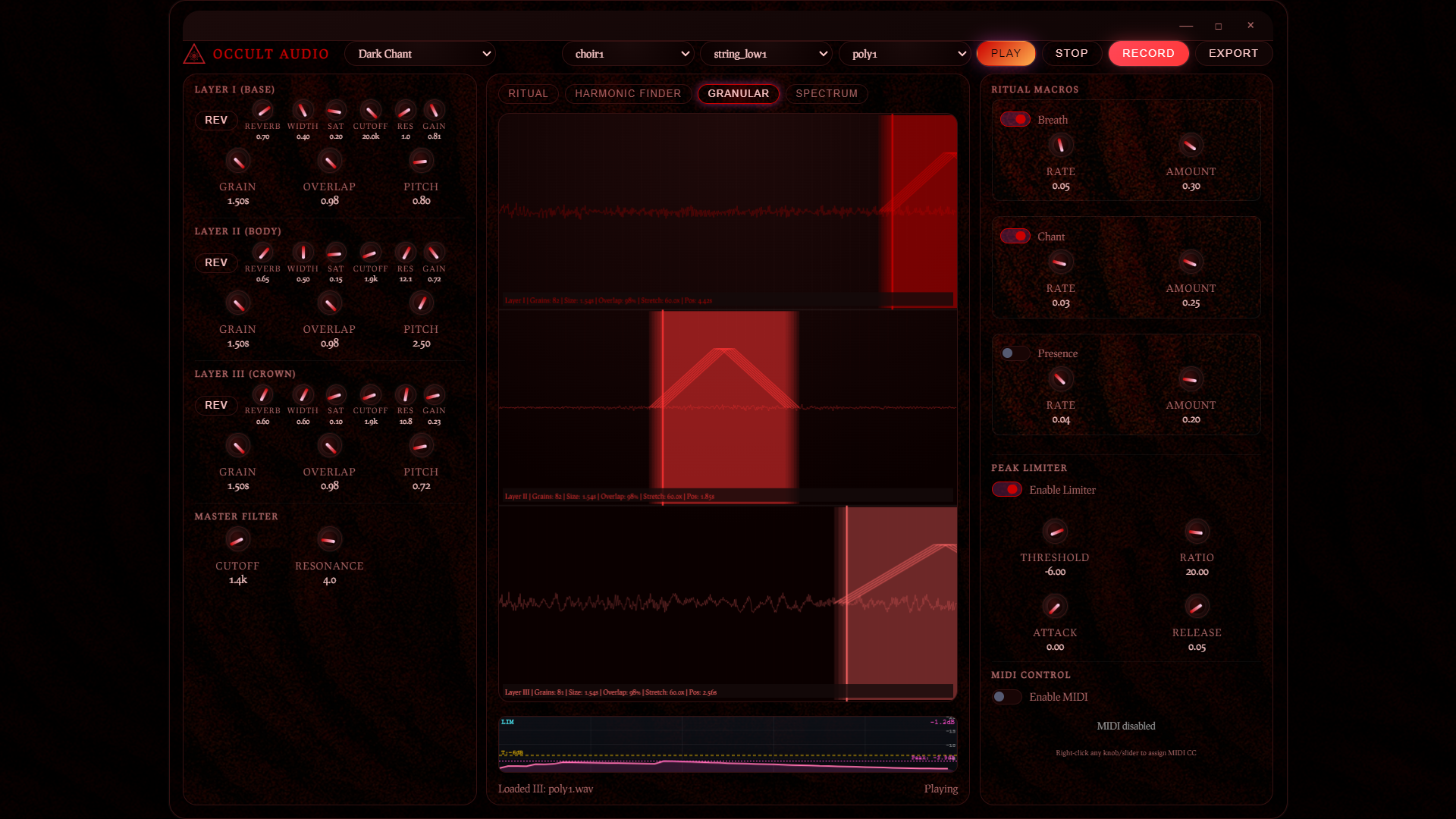This screenshot has height=819, width=1456.
Task: Disable the Enable Limiter switch
Action: pos(1006,489)
